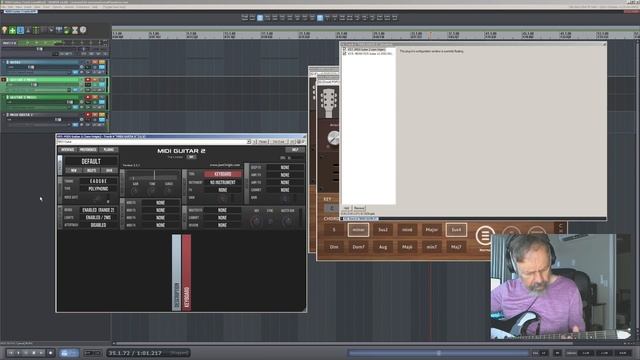Viewport: 640px width, 360px height.
Task: Click the NEW patch button
Action: [x=73, y=170]
